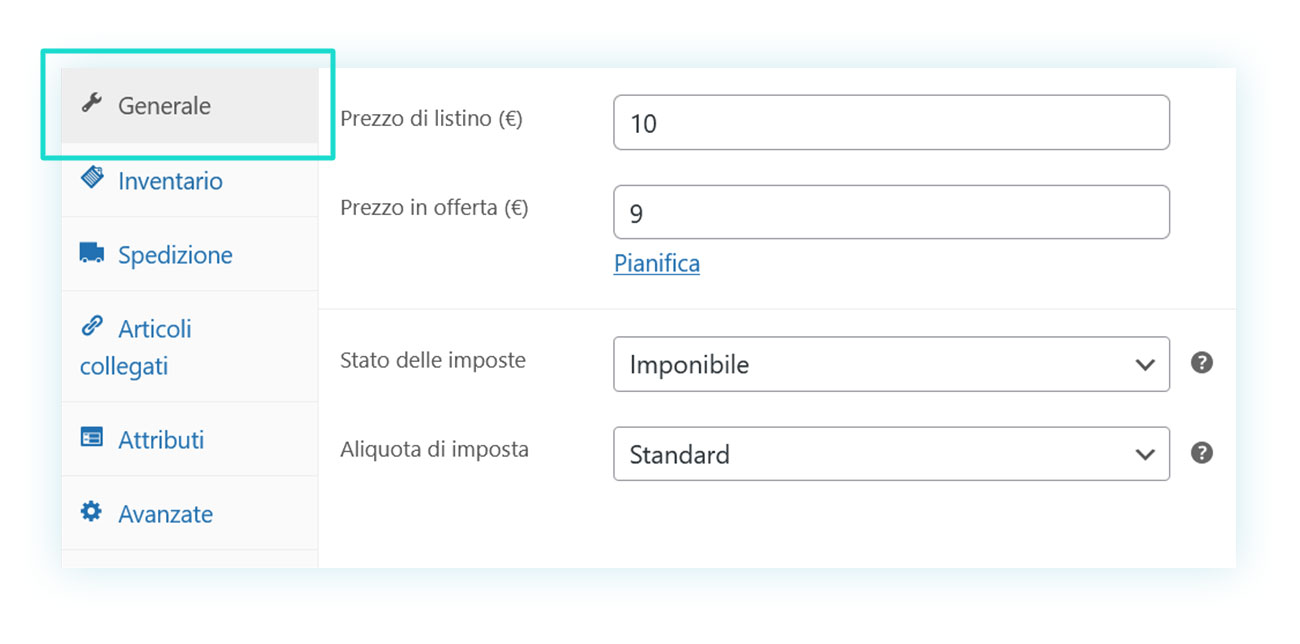Focus the Prezzo in offerta field

[x=891, y=212]
